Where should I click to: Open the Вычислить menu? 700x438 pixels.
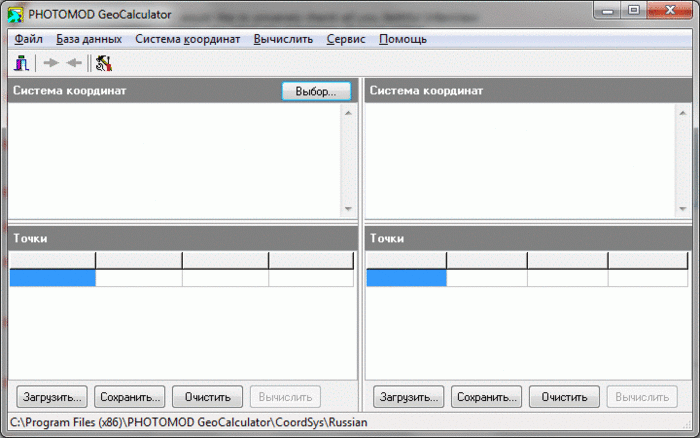click(283, 39)
